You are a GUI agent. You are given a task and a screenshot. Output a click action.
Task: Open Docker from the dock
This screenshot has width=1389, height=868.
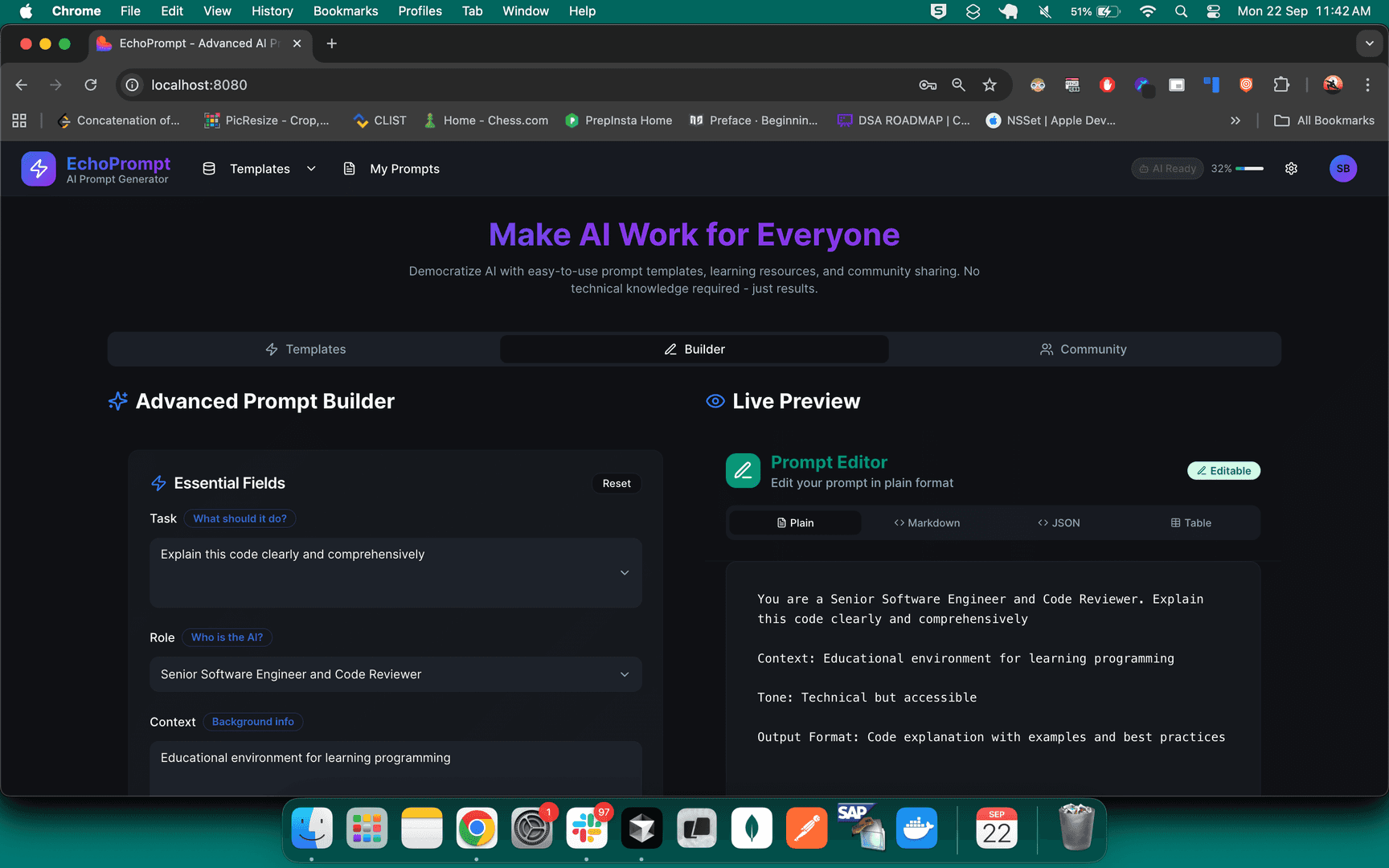tap(916, 829)
